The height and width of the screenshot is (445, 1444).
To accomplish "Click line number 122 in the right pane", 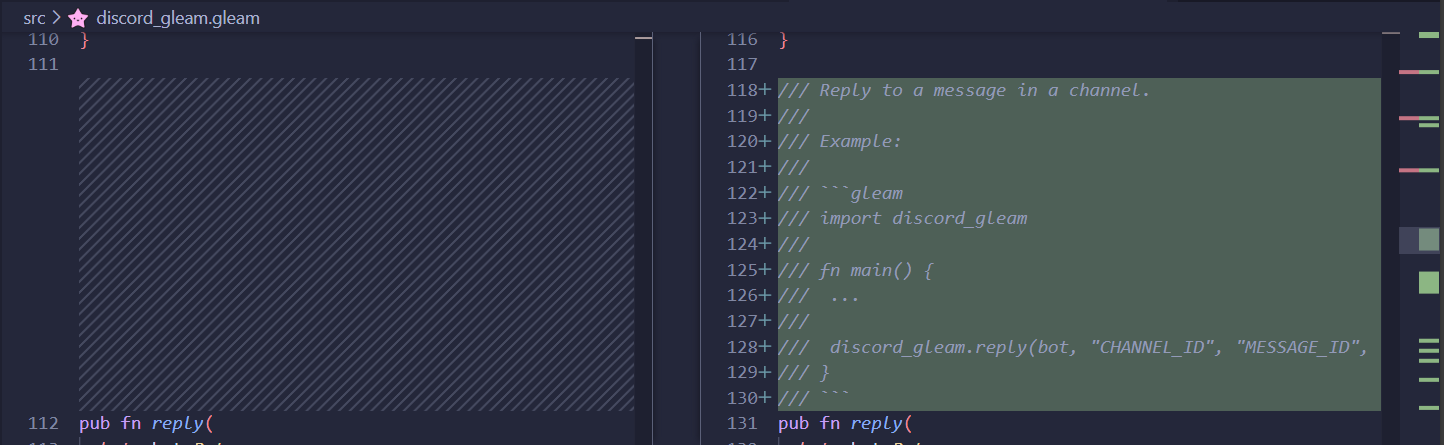I will pos(743,193).
